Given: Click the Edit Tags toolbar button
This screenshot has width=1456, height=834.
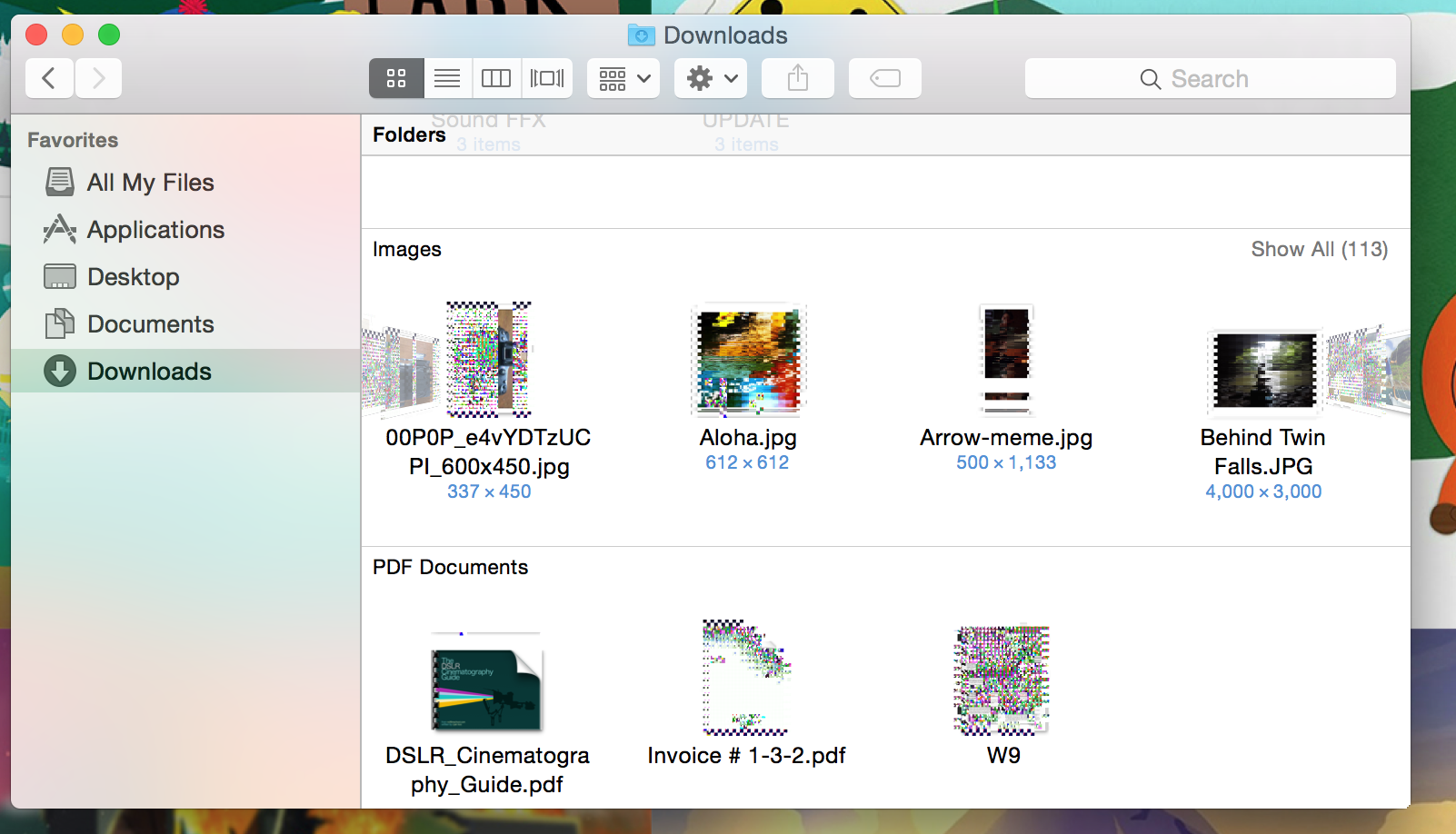Looking at the screenshot, I should pos(885,78).
